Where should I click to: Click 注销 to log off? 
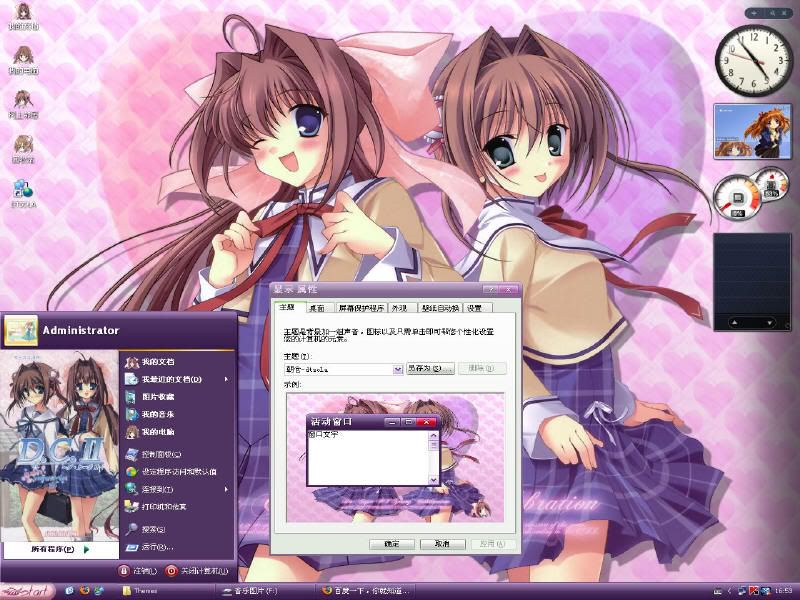(x=138, y=571)
